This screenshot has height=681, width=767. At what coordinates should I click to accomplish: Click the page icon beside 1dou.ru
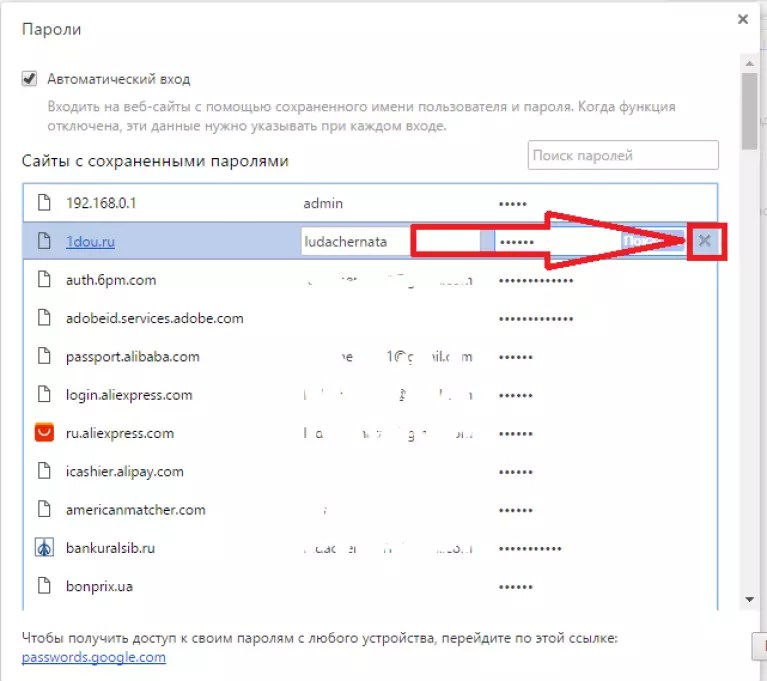coord(44,241)
